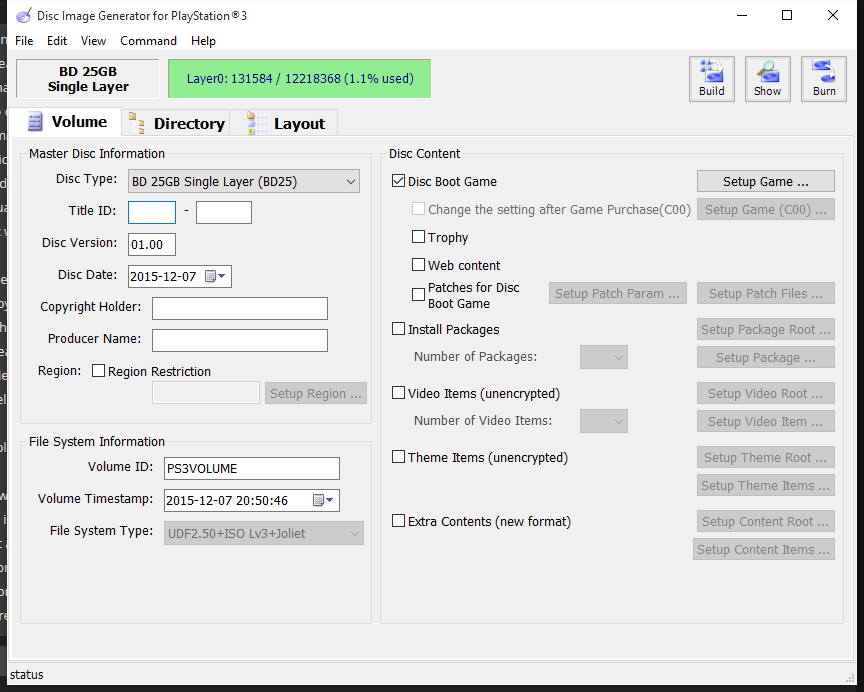
Task: Open the File menu
Action: click(x=24, y=41)
